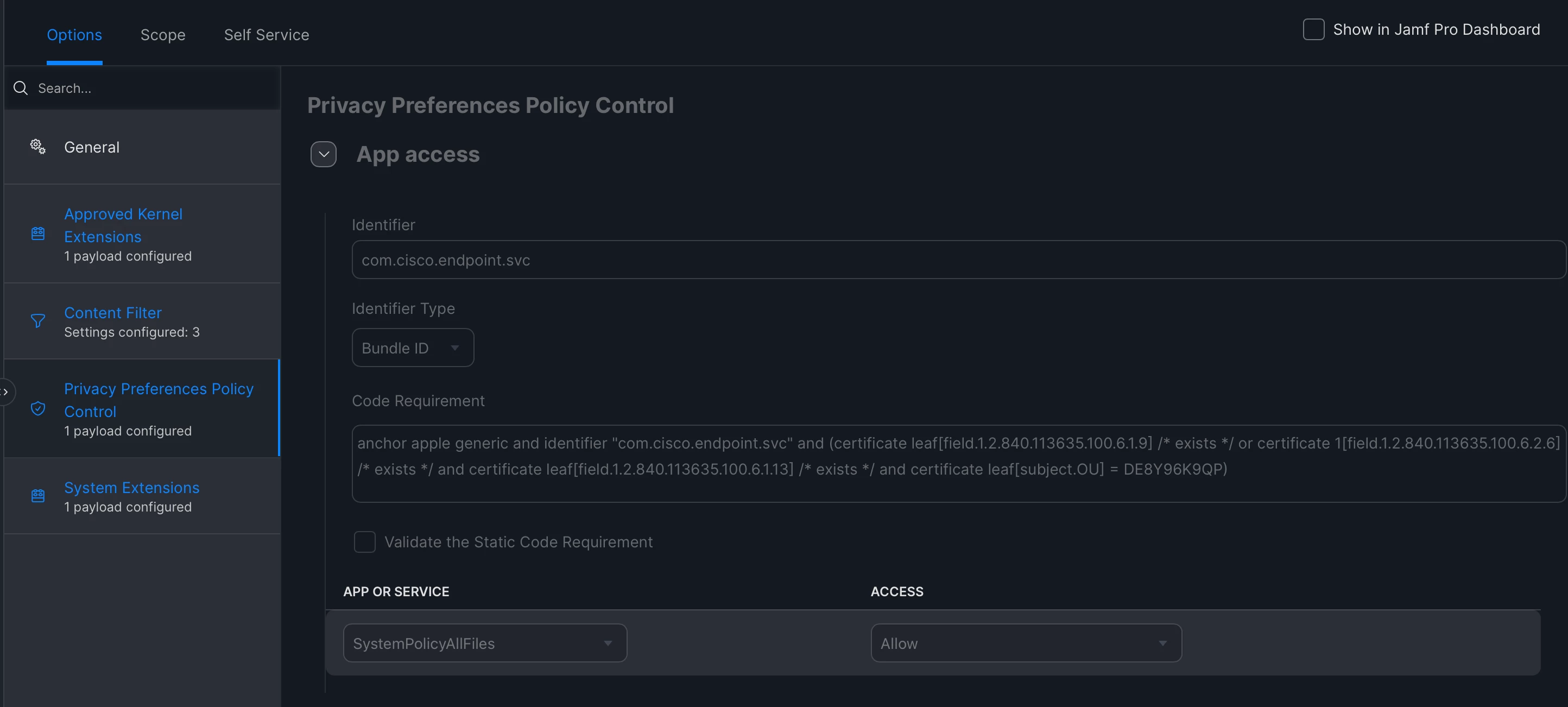The height and width of the screenshot is (707, 1568).
Task: Click the Privacy Preferences Policy Control heading
Action: coord(490,105)
